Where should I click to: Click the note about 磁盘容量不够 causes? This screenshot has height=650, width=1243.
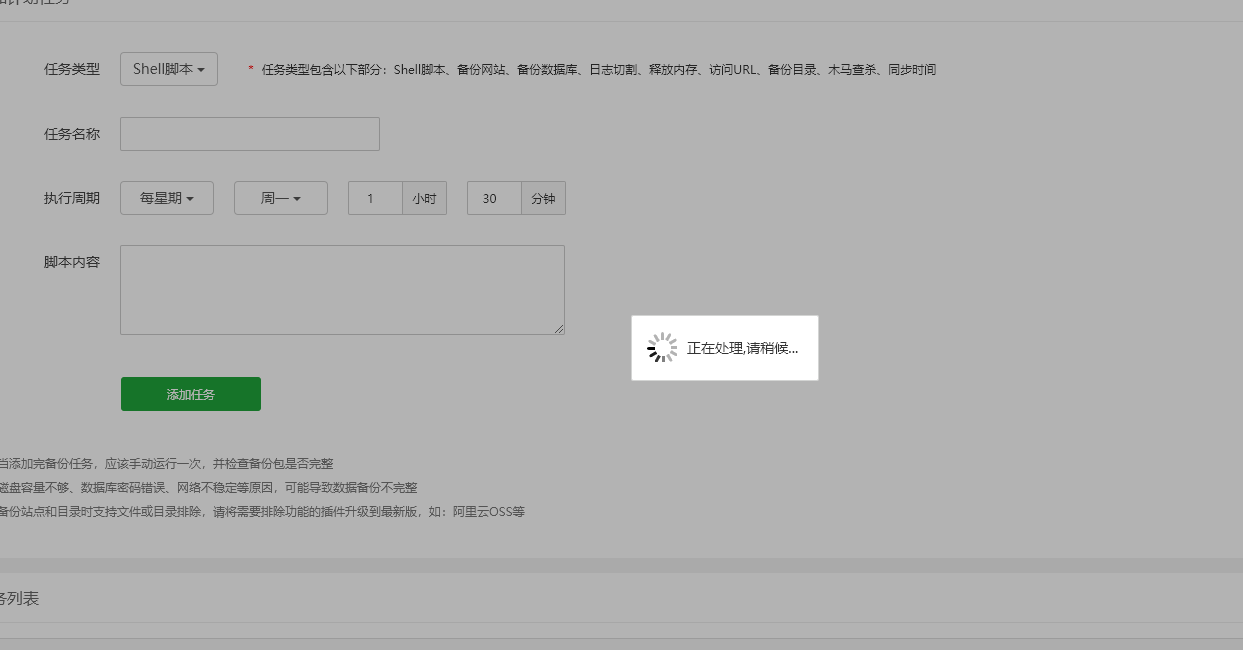click(208, 488)
